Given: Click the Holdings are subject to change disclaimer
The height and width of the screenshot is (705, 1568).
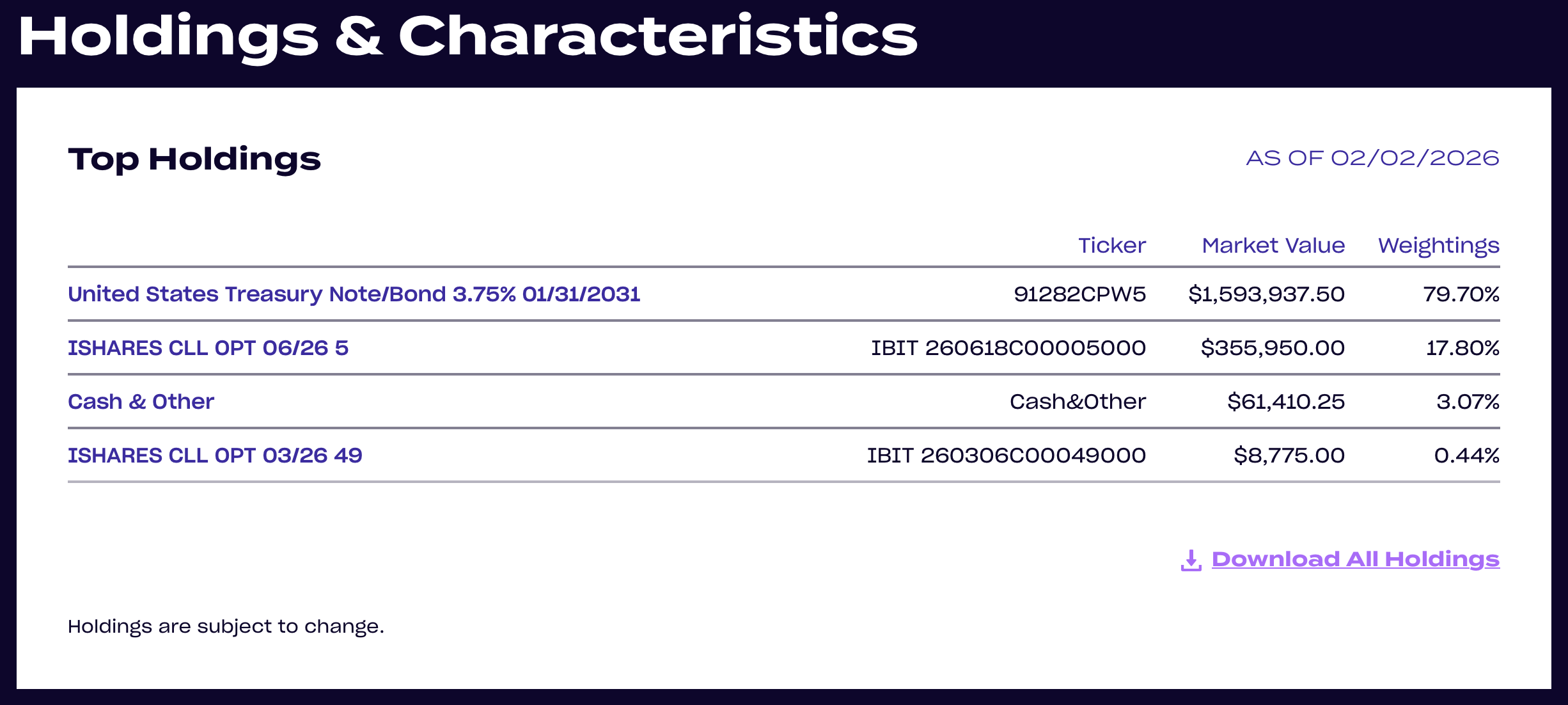Looking at the screenshot, I should point(226,626).
